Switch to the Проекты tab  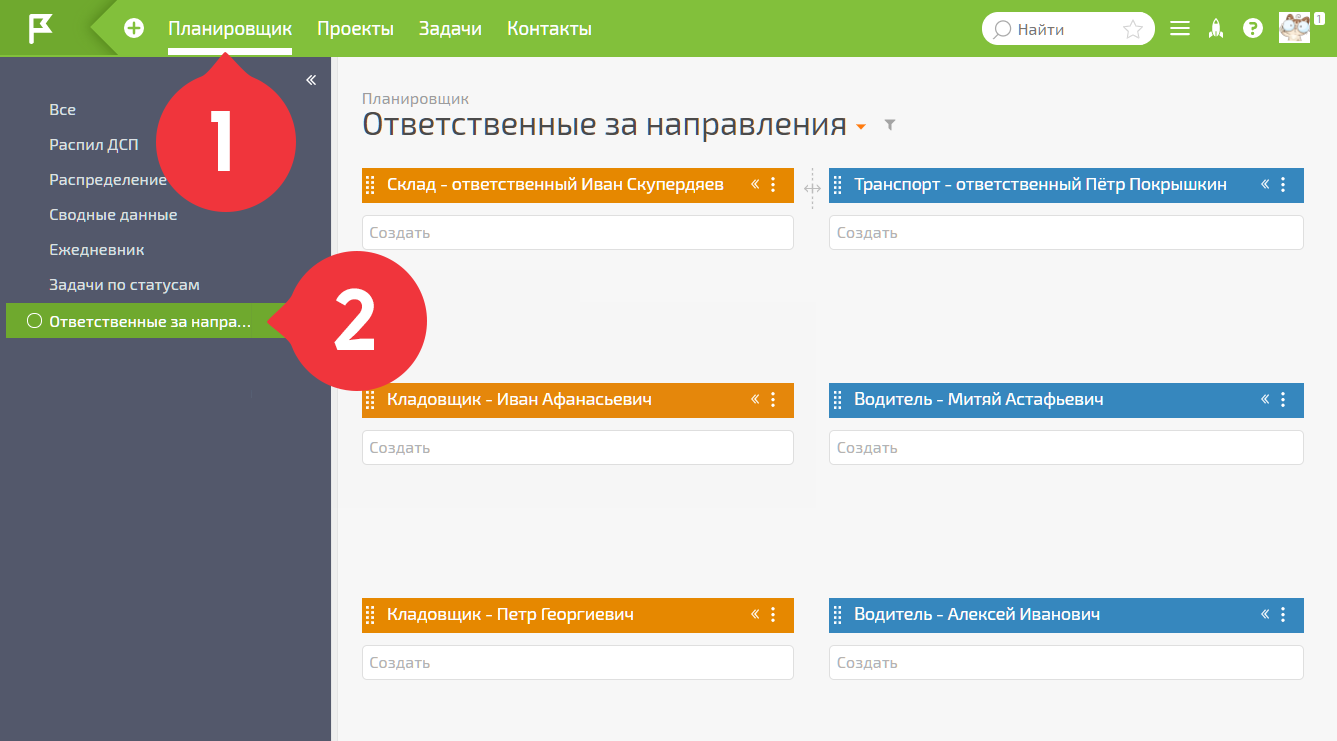355,29
